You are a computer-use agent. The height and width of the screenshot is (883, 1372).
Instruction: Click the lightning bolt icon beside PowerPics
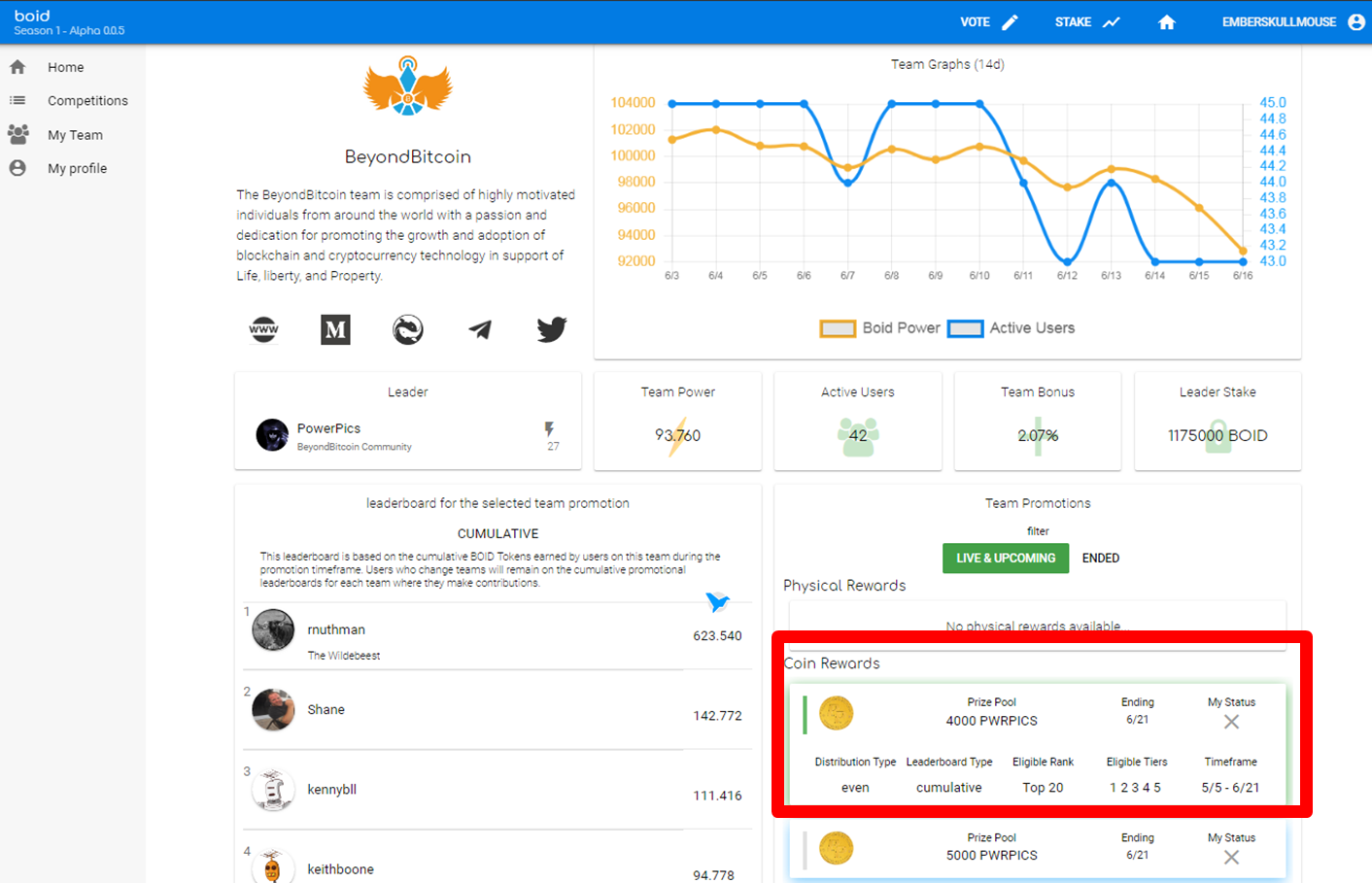point(550,429)
